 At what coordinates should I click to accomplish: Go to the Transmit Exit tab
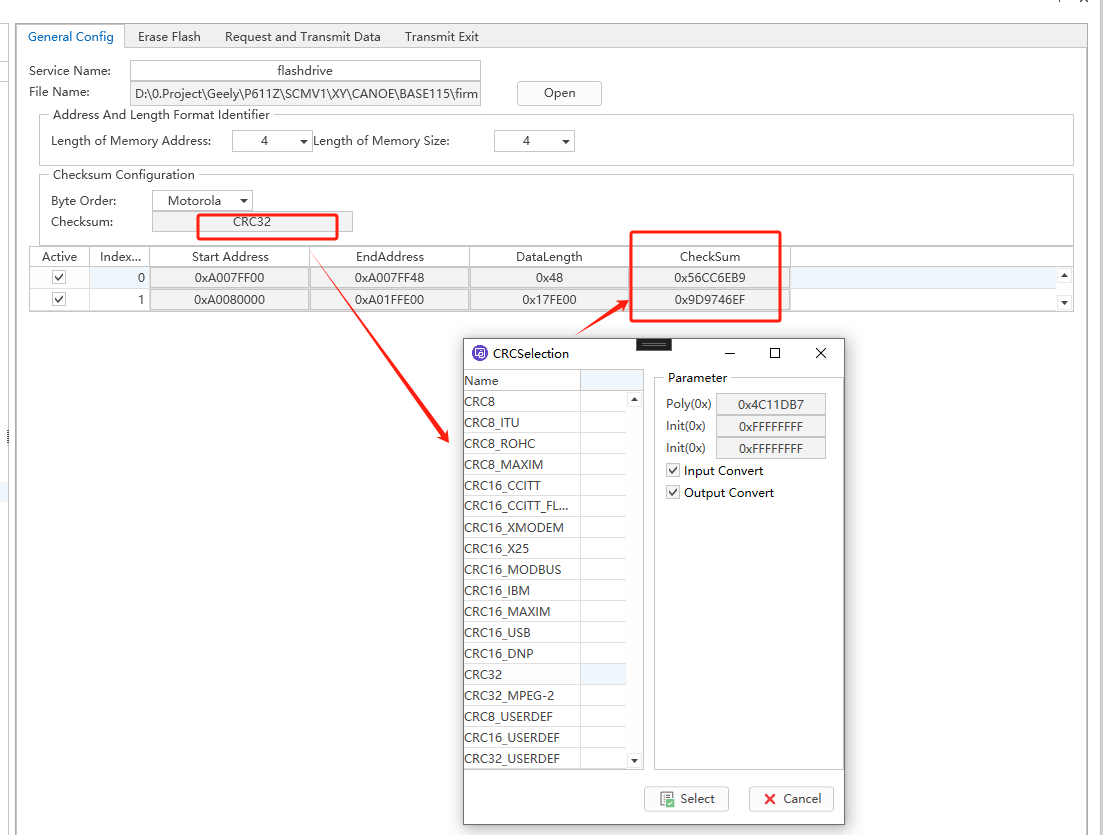coord(441,37)
